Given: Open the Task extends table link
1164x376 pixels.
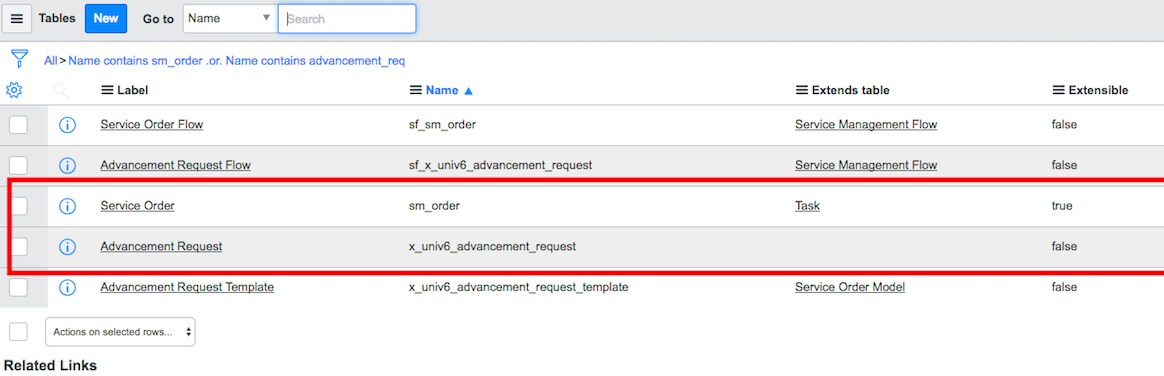Looking at the screenshot, I should point(807,206).
